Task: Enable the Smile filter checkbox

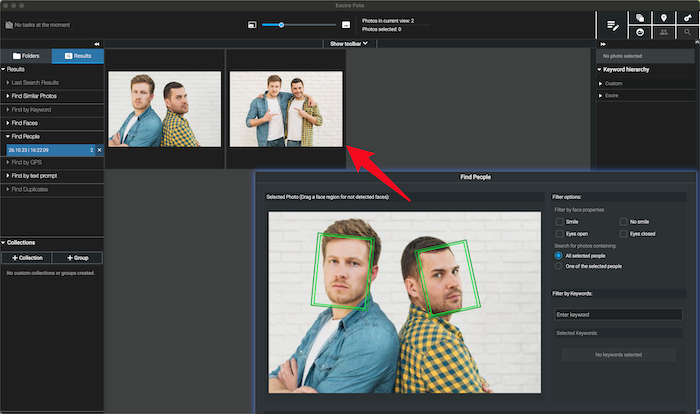Action: [x=560, y=221]
